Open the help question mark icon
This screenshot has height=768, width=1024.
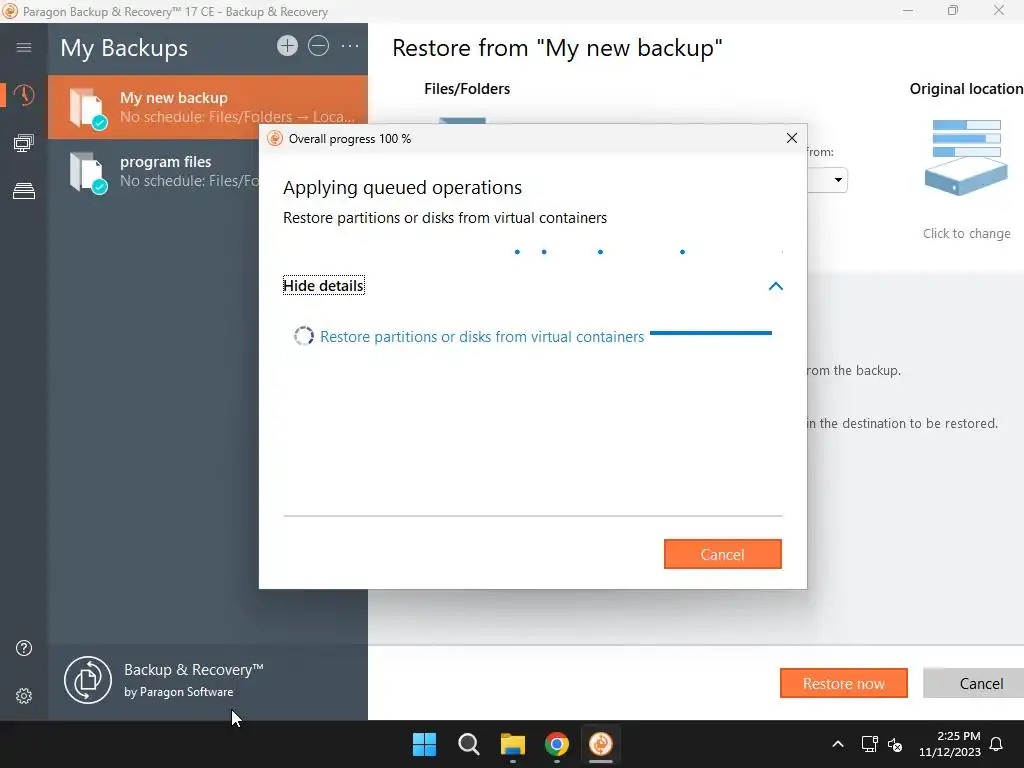[24, 648]
